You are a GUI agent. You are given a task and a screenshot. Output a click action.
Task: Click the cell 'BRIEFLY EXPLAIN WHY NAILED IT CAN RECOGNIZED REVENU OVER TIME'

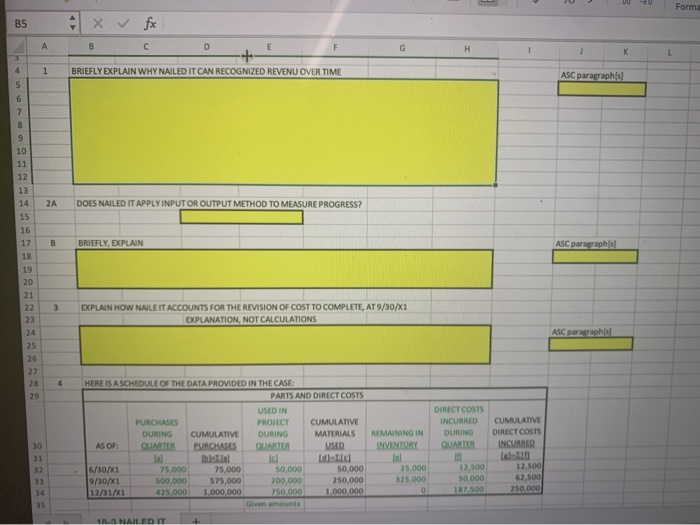[206, 71]
